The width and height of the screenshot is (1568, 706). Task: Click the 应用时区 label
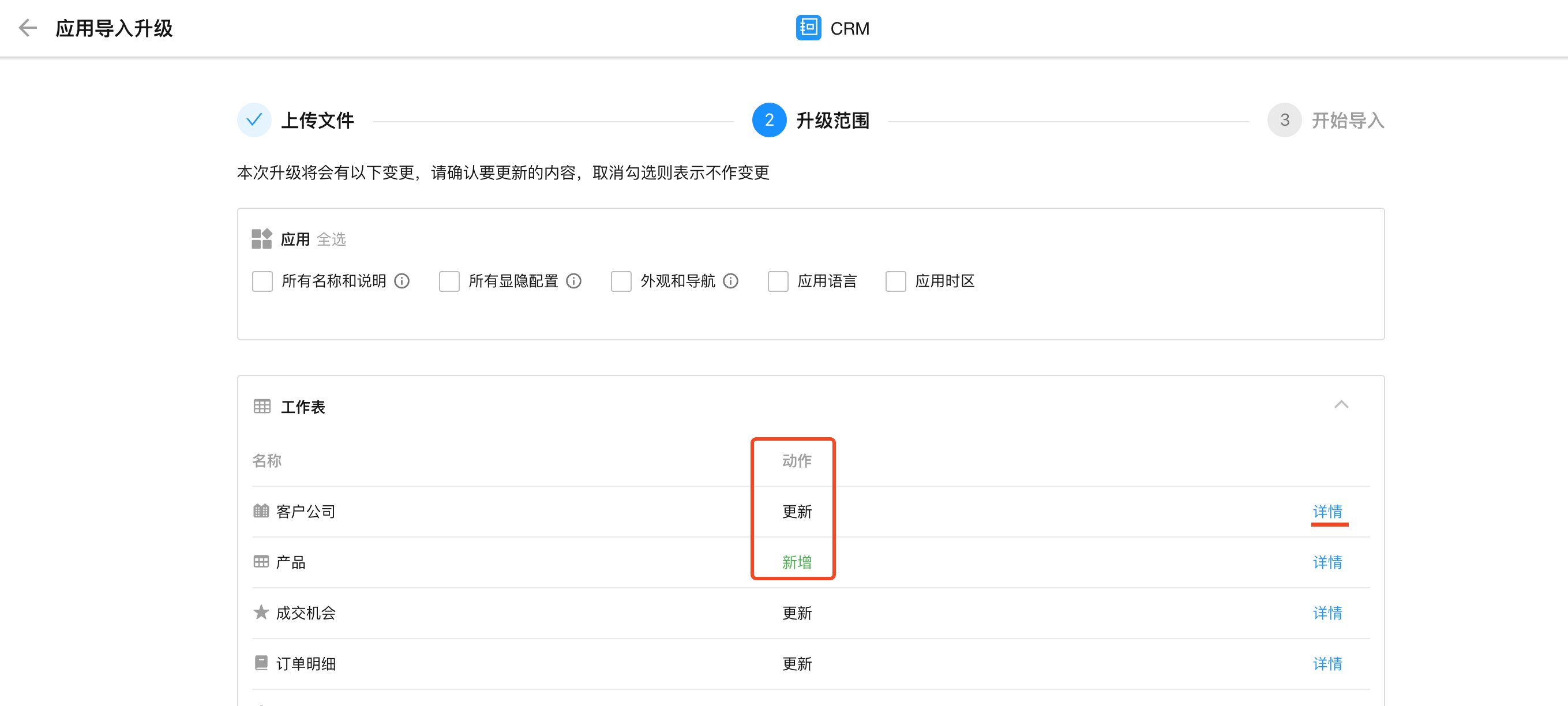coord(944,280)
